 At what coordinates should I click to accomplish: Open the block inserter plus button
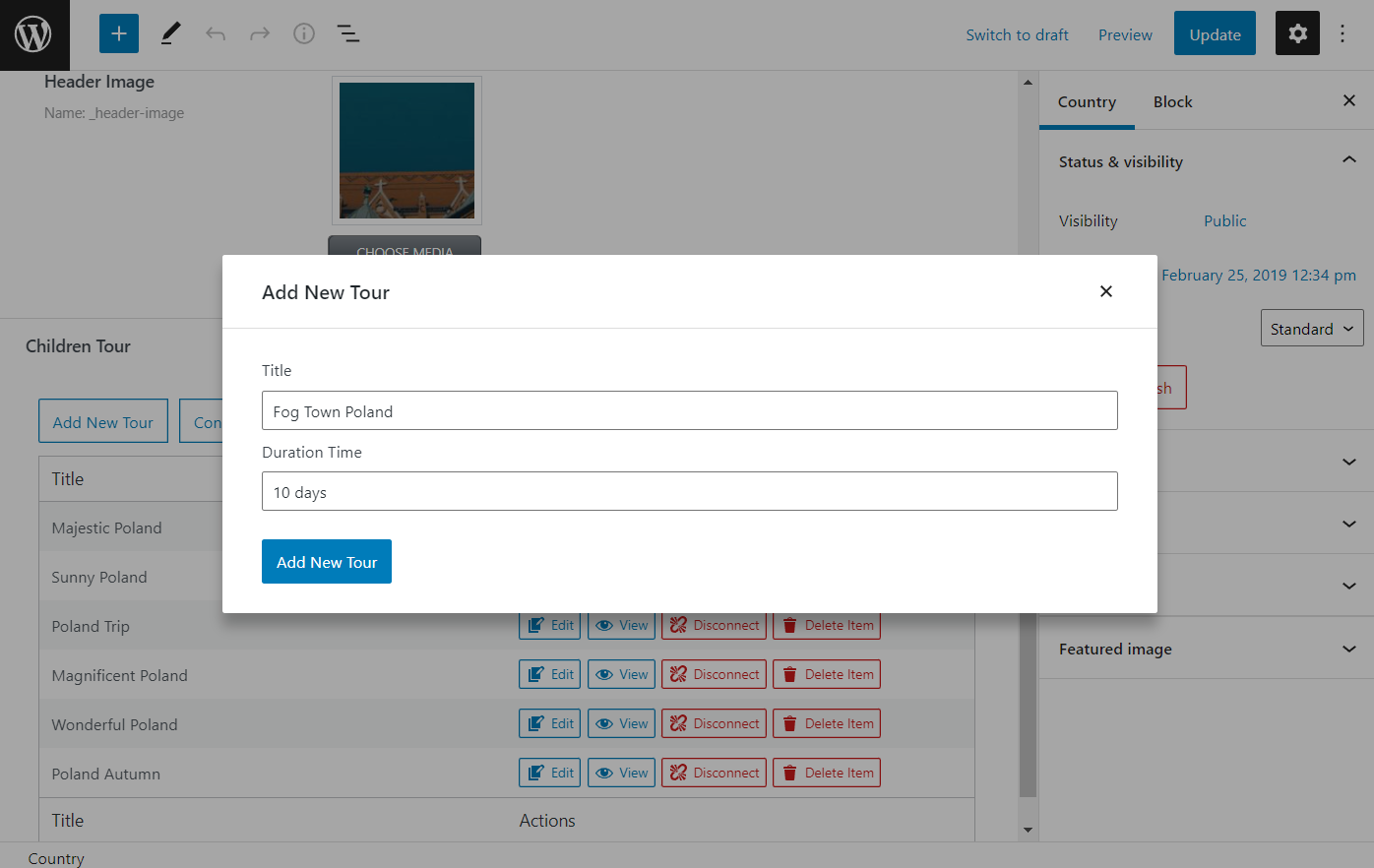[119, 34]
